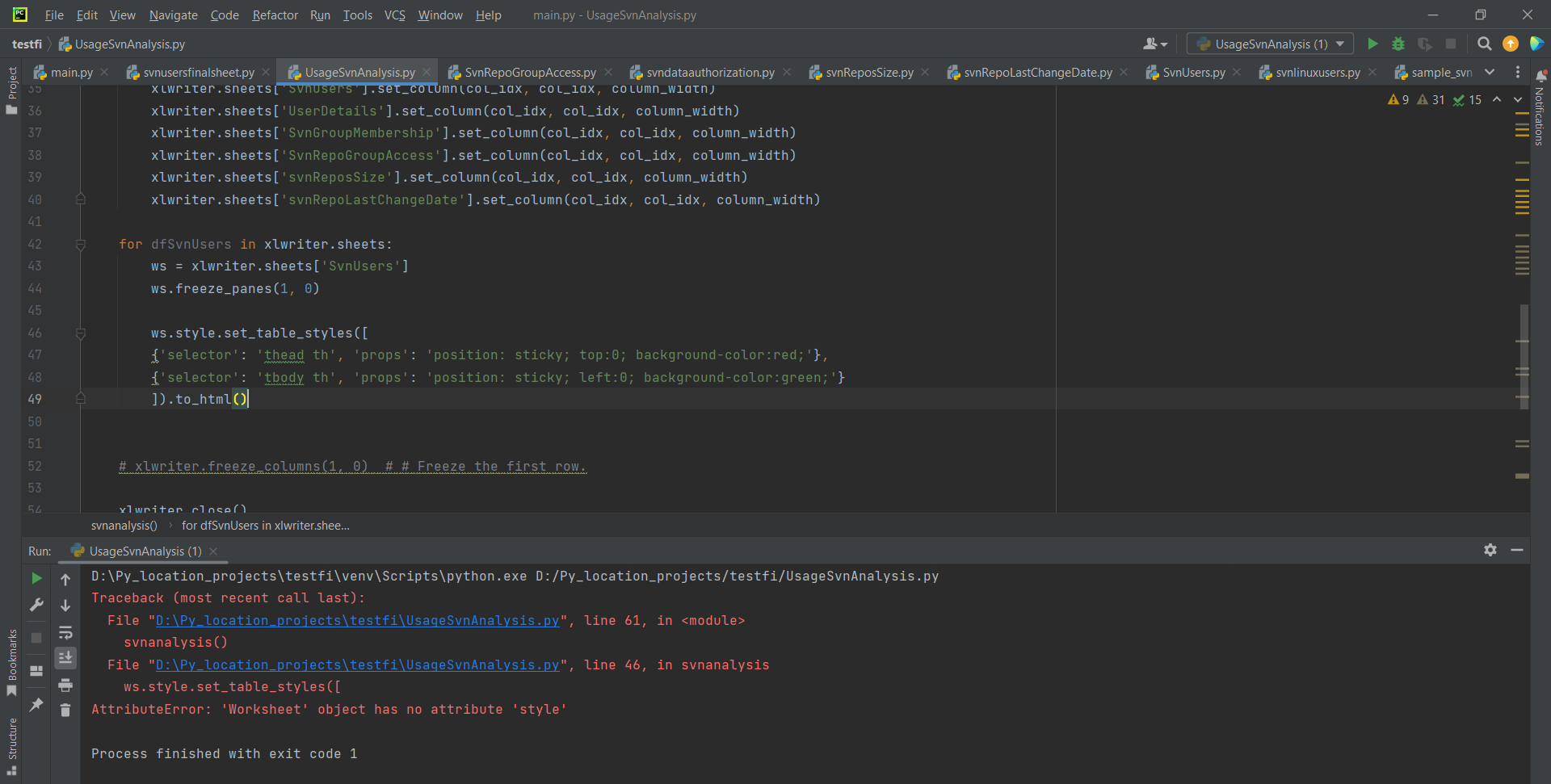Switch to svnRepoLastChangeDate.py tab
1551x784 pixels.
(1037, 72)
